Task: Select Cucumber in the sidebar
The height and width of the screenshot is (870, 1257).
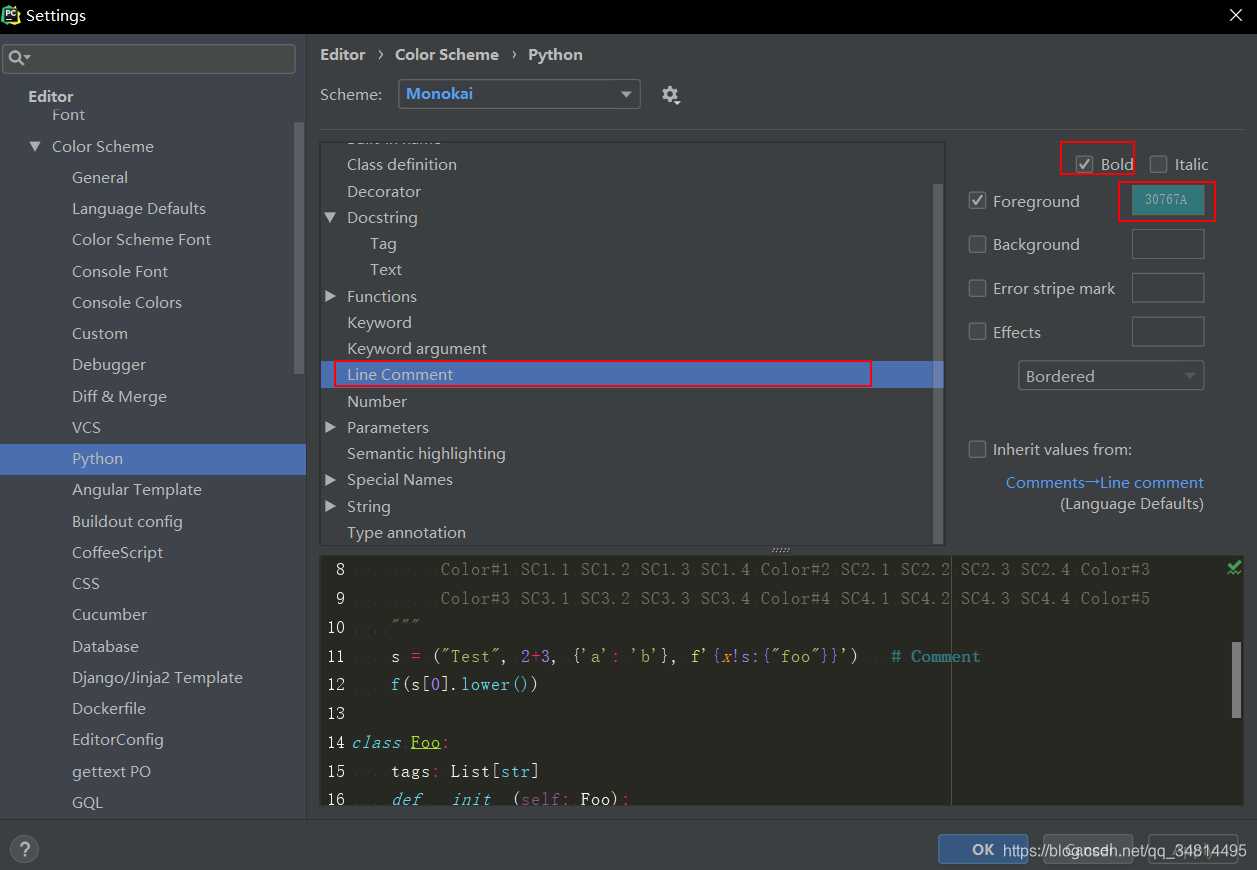Action: (x=109, y=614)
